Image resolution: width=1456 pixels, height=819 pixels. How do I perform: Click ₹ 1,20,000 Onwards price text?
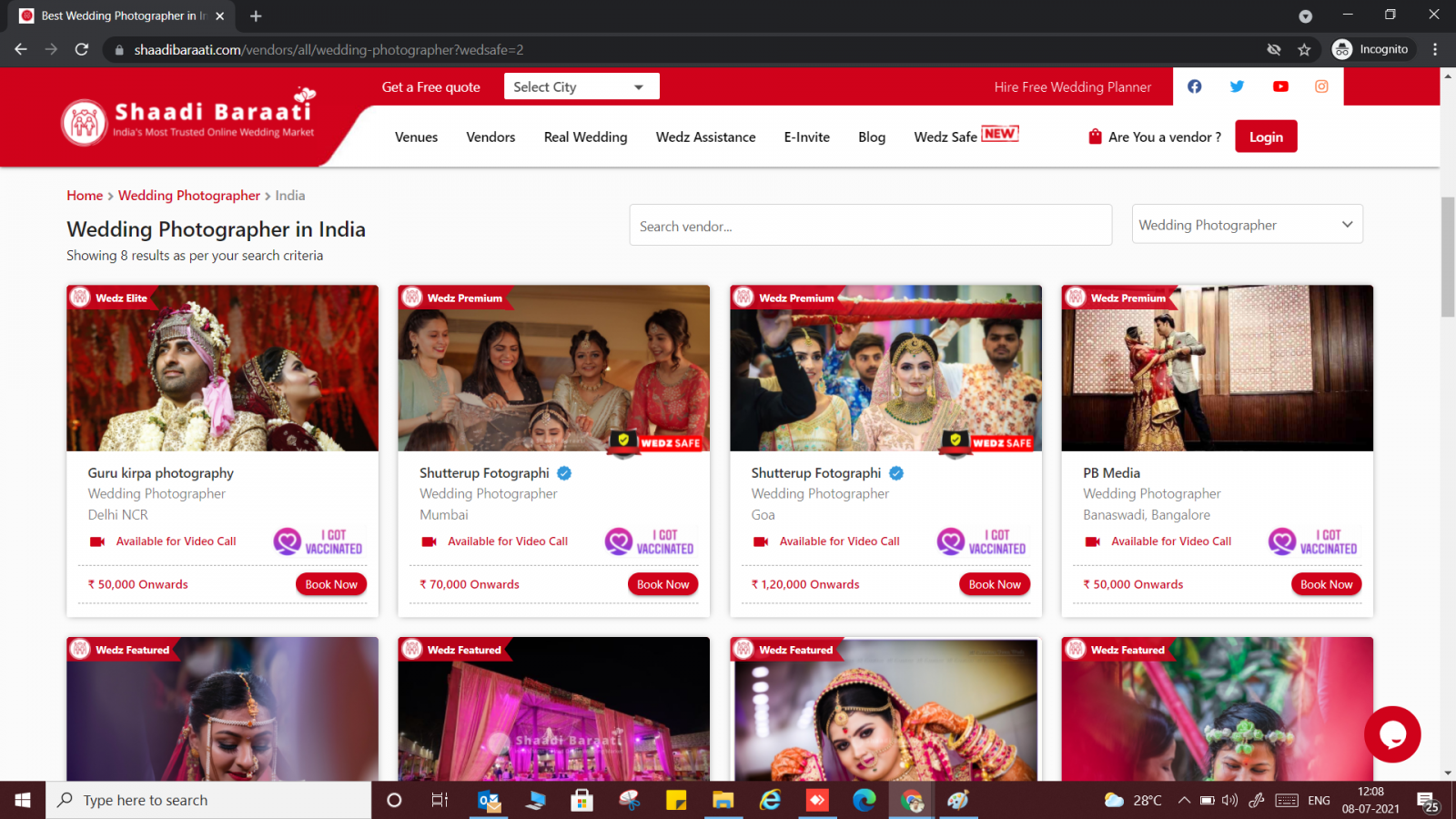point(805,584)
